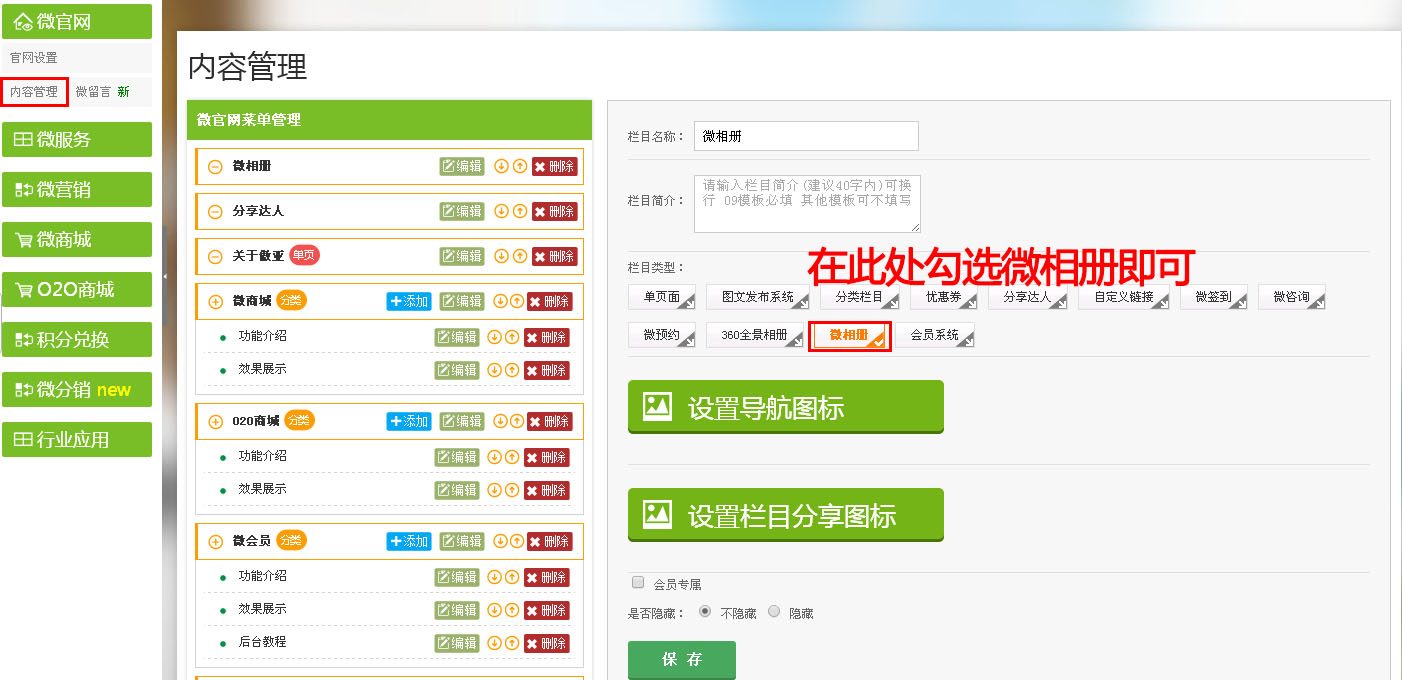This screenshot has height=680, width=1402.
Task: Click move-down arrow for 微相册 menu item
Action: click(x=501, y=166)
